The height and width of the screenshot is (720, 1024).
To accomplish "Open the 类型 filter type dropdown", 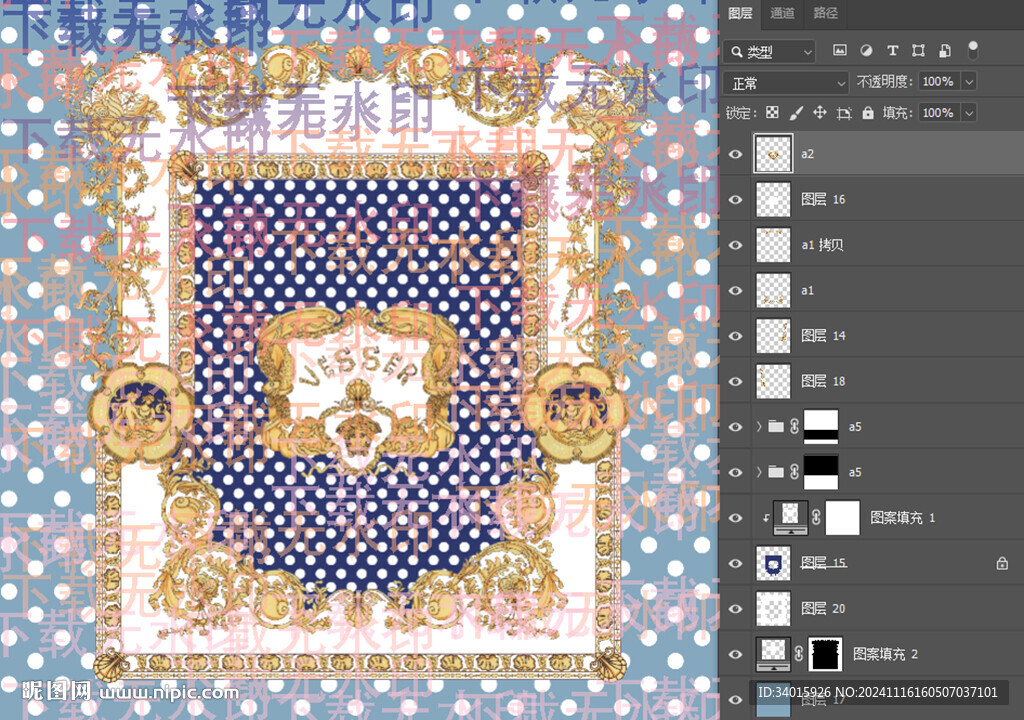I will click(x=769, y=51).
